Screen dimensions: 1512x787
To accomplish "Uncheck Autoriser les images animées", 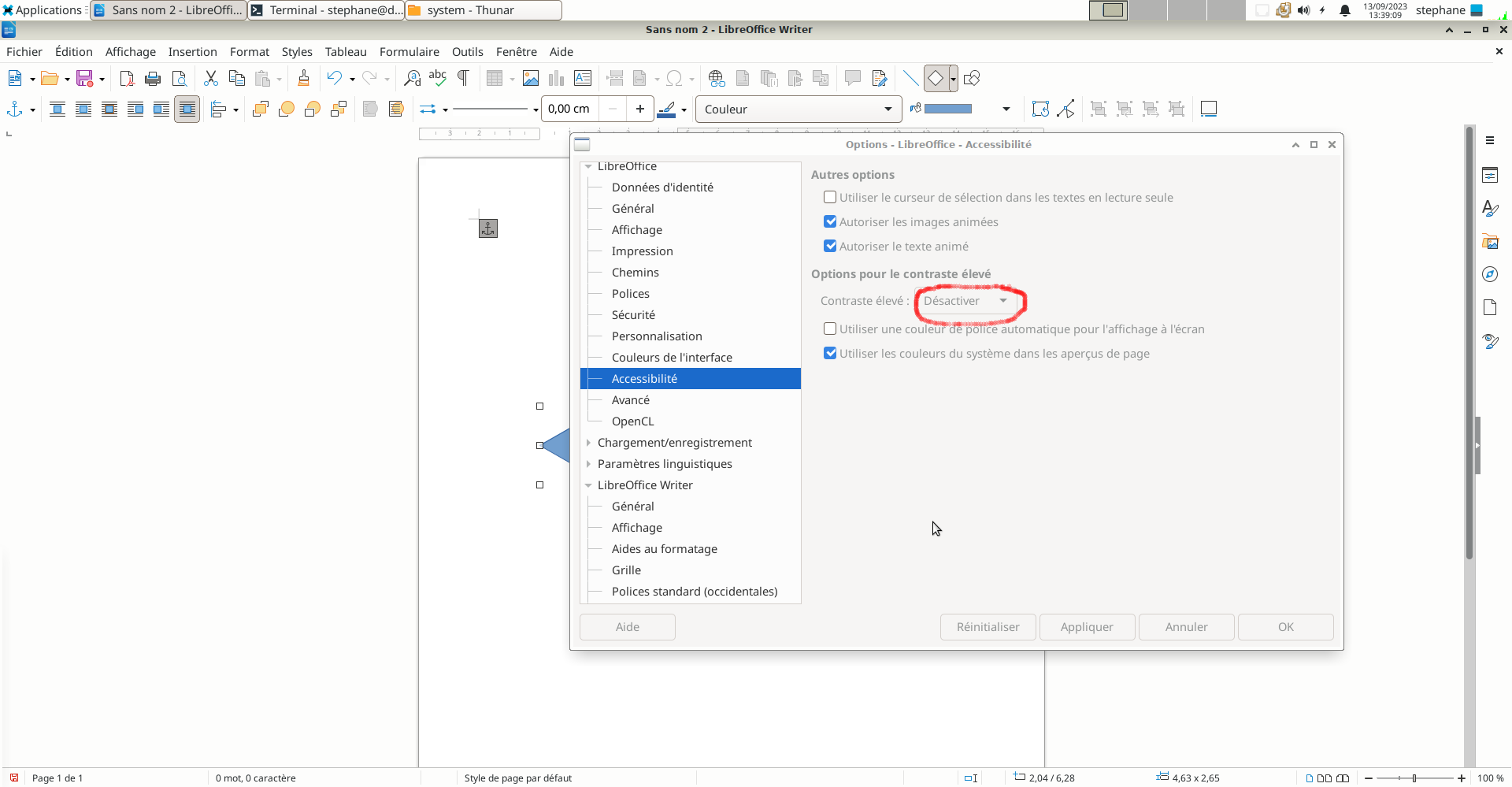I will tap(830, 222).
